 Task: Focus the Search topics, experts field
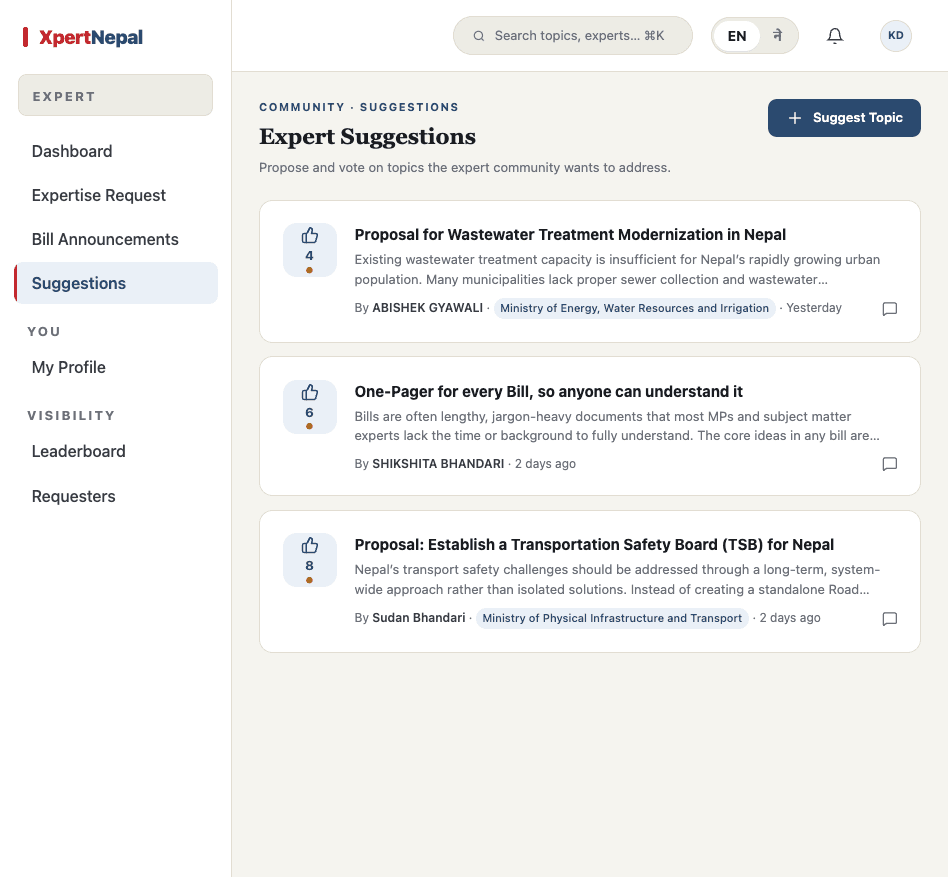coord(573,36)
